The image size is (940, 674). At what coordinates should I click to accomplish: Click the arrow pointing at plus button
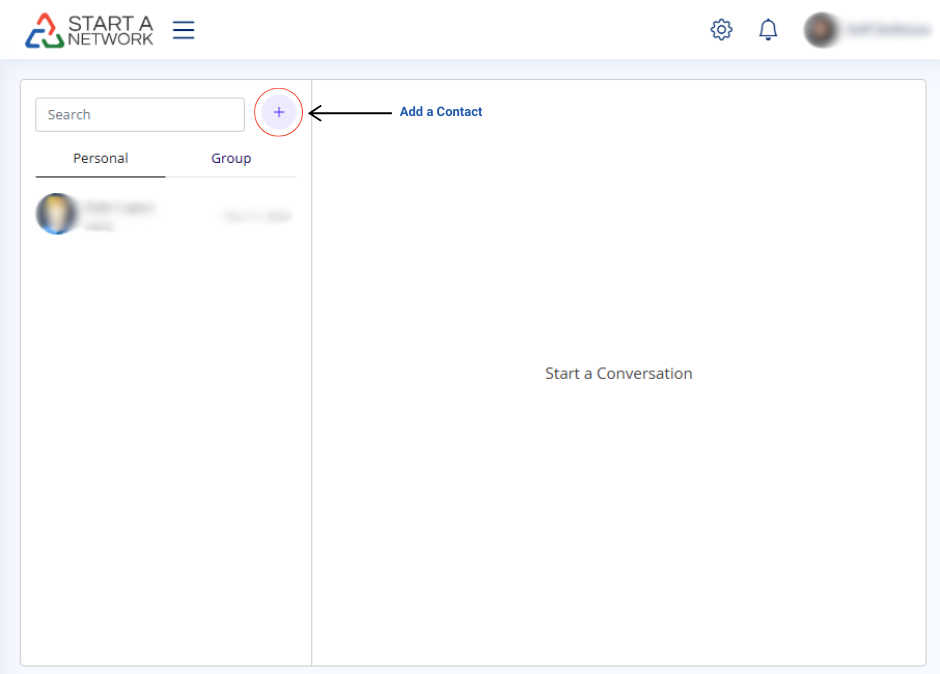[x=350, y=113]
